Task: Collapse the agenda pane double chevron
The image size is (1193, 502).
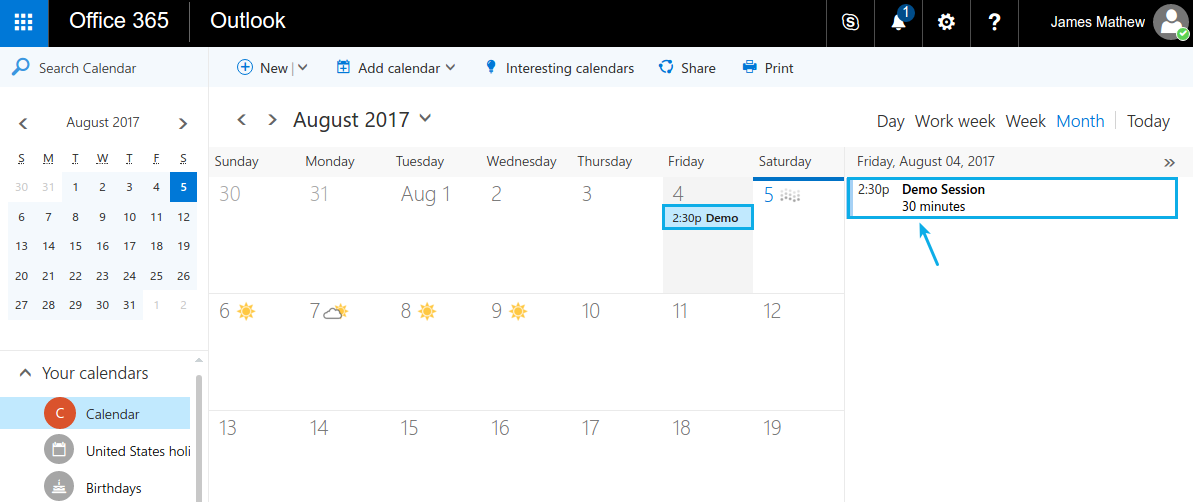Action: (x=1170, y=162)
